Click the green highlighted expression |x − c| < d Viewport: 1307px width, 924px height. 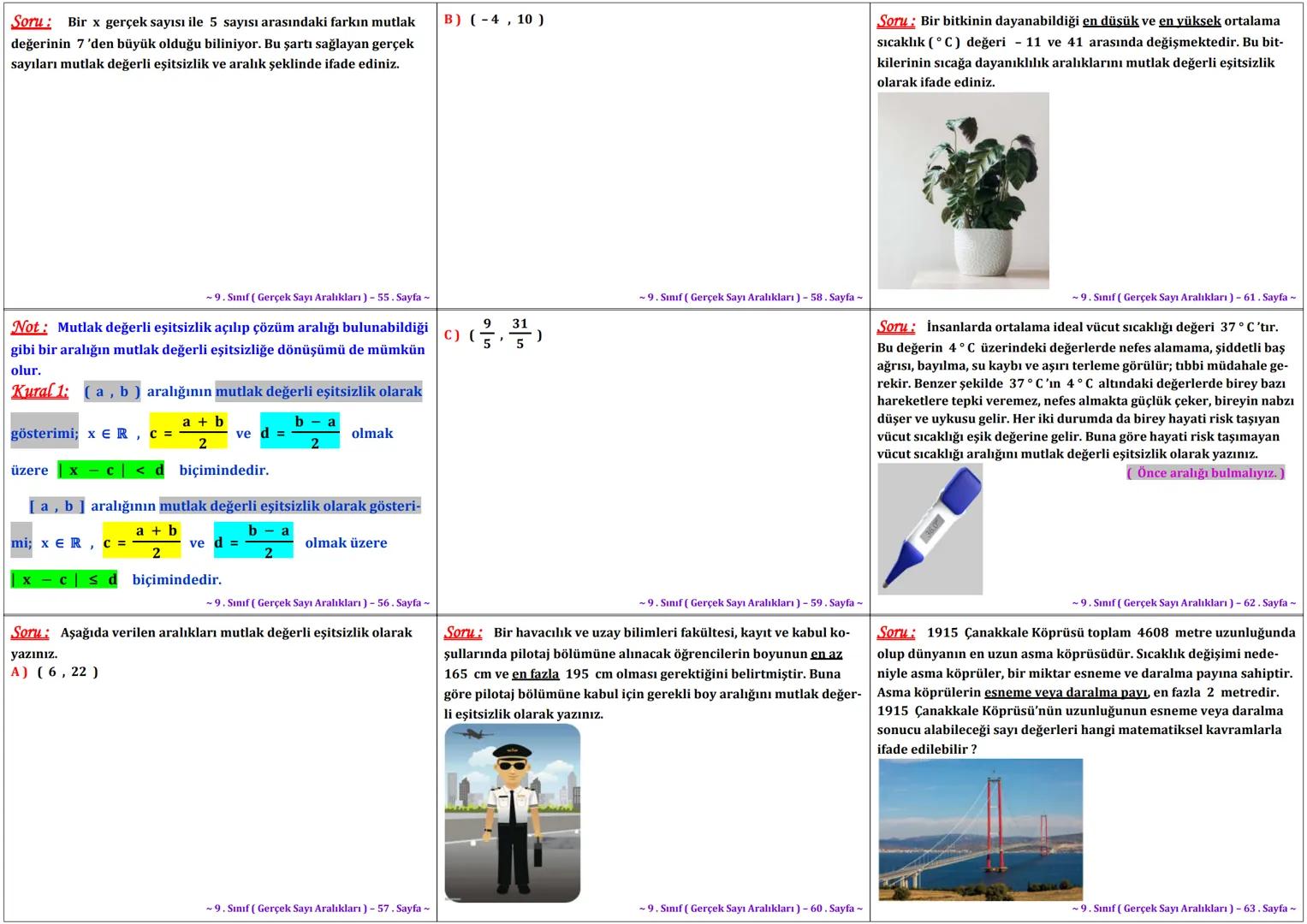pyautogui.click(x=111, y=470)
